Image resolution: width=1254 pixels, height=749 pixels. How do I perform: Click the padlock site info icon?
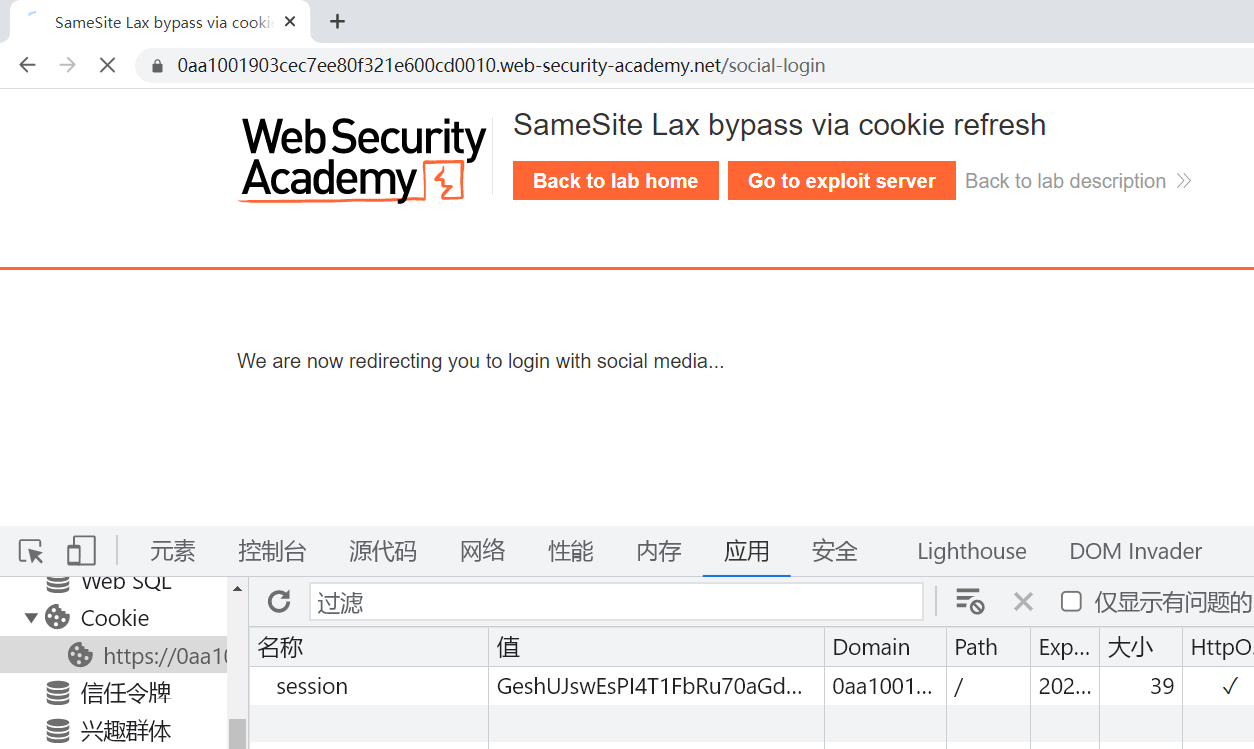point(157,67)
